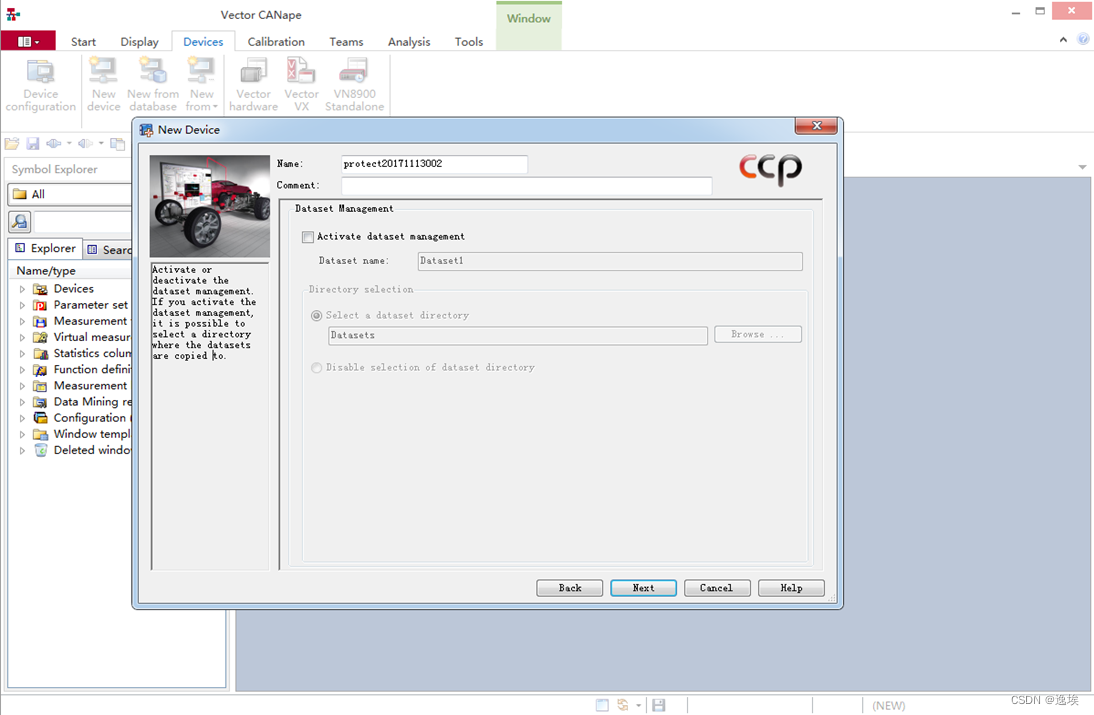Expand the Devices tree node
1094x715 pixels.
pos(22,289)
